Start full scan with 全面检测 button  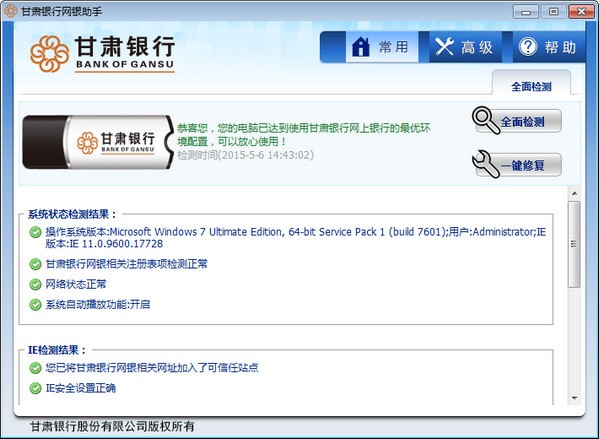[x=518, y=121]
